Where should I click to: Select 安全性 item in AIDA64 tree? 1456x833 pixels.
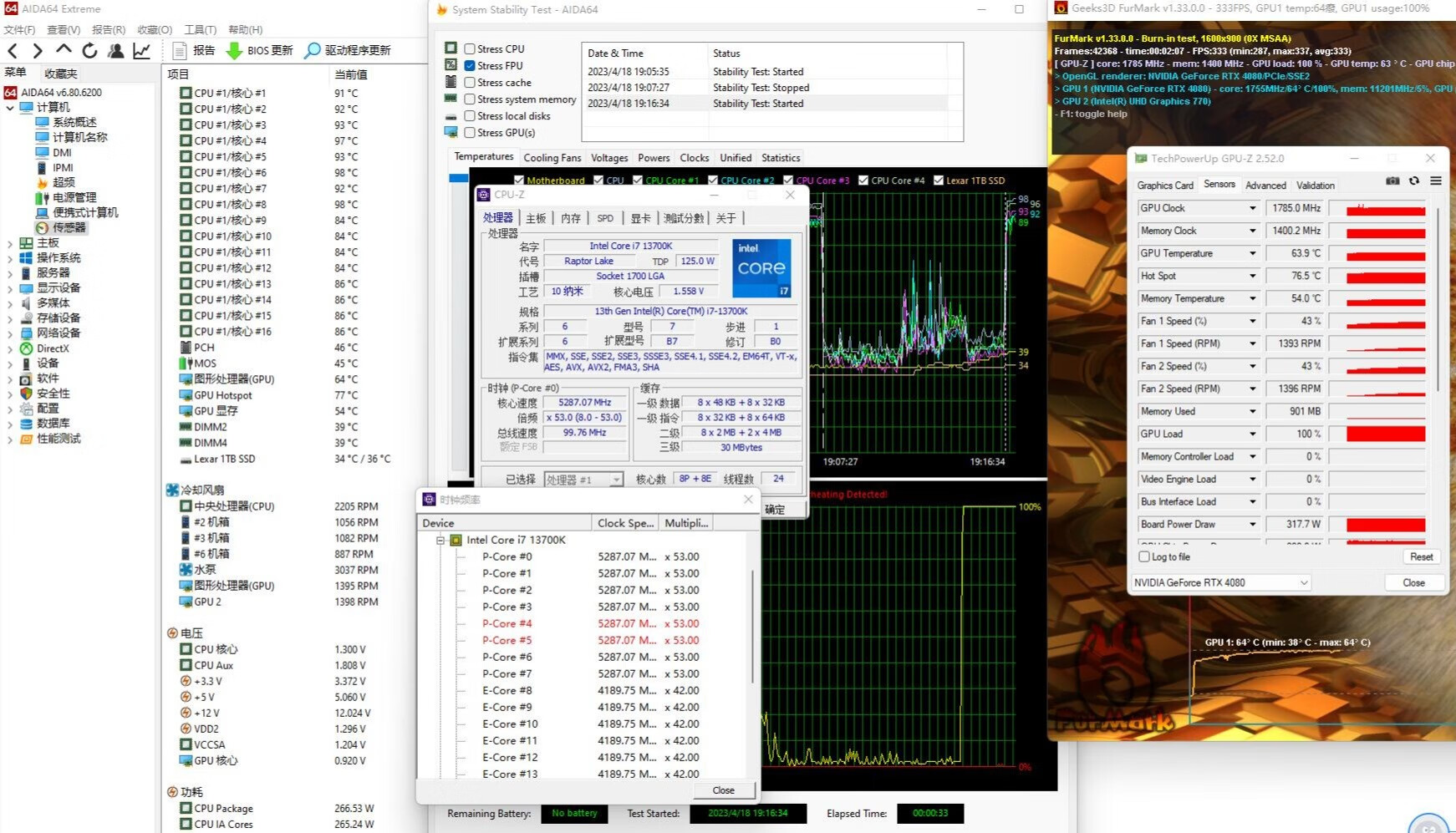pyautogui.click(x=45, y=394)
